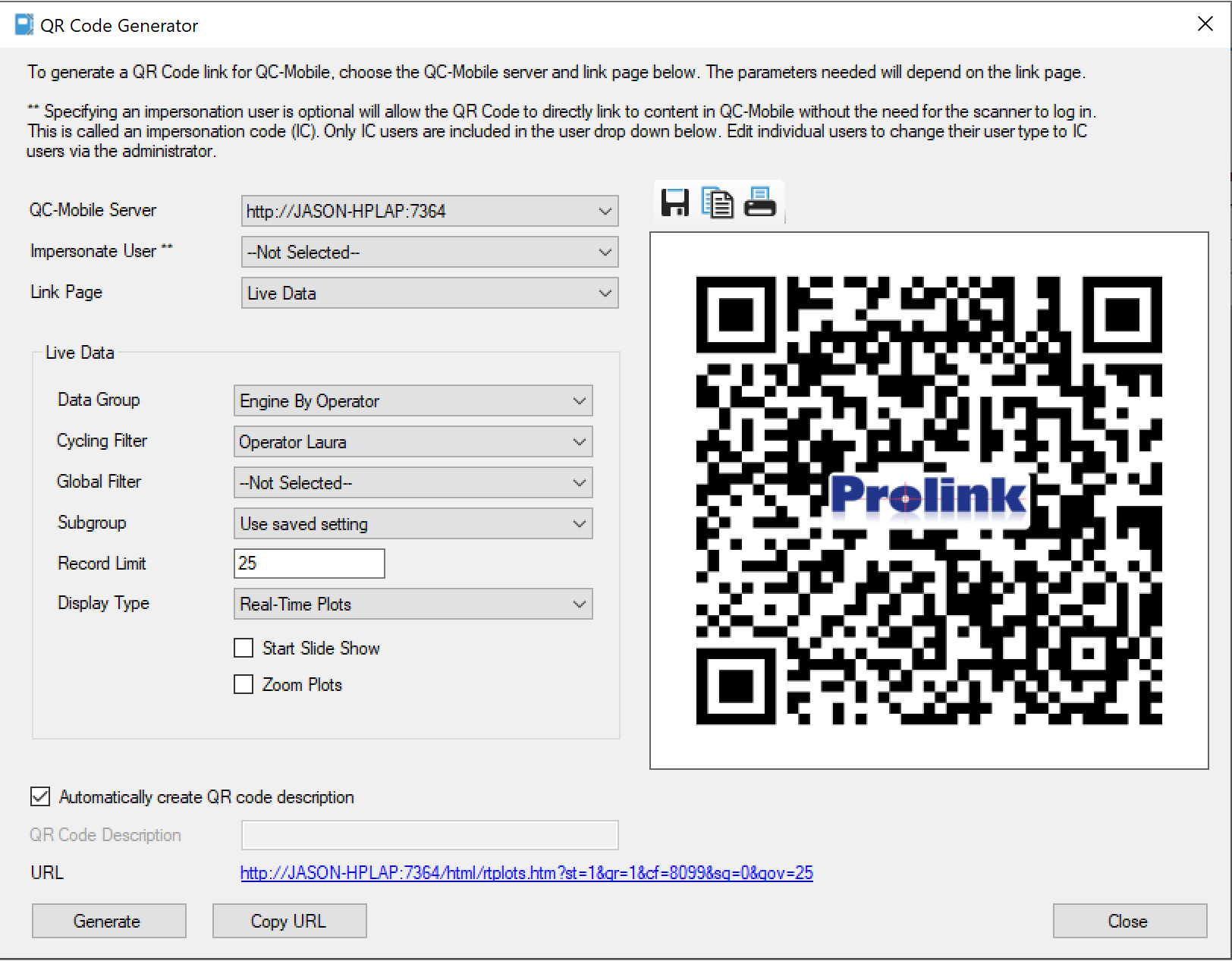
Task: Copy the QR code using the pages icon
Action: click(717, 203)
